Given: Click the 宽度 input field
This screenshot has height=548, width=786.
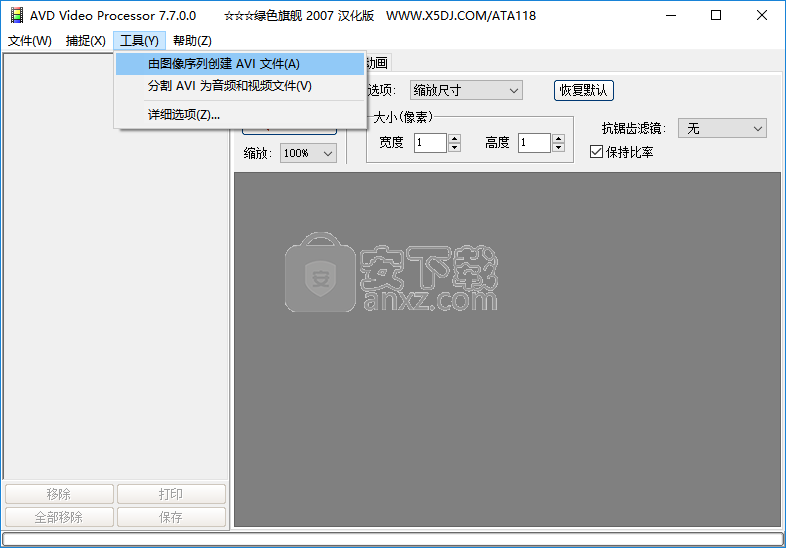Looking at the screenshot, I should click(430, 143).
